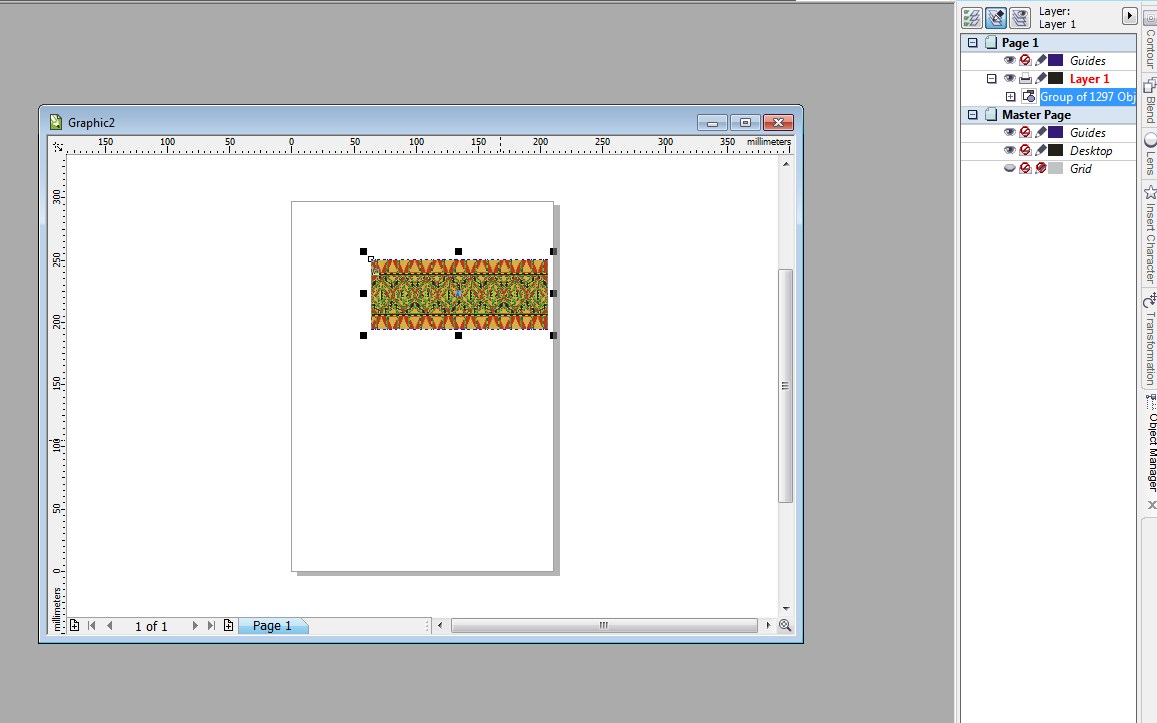Viewport: 1157px width, 723px height.
Task: Select the Page 1 document tab
Action: coord(272,626)
